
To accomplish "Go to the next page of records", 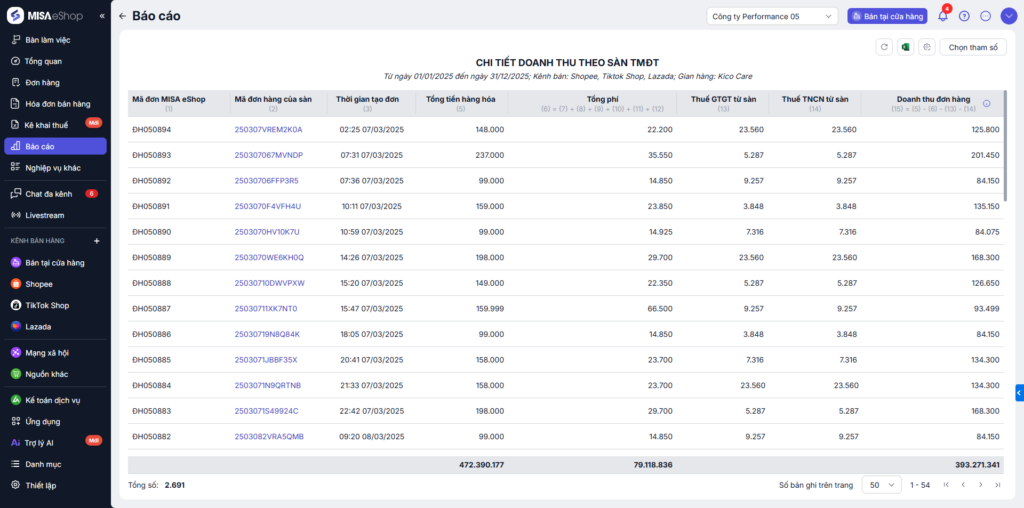I will pos(980,485).
